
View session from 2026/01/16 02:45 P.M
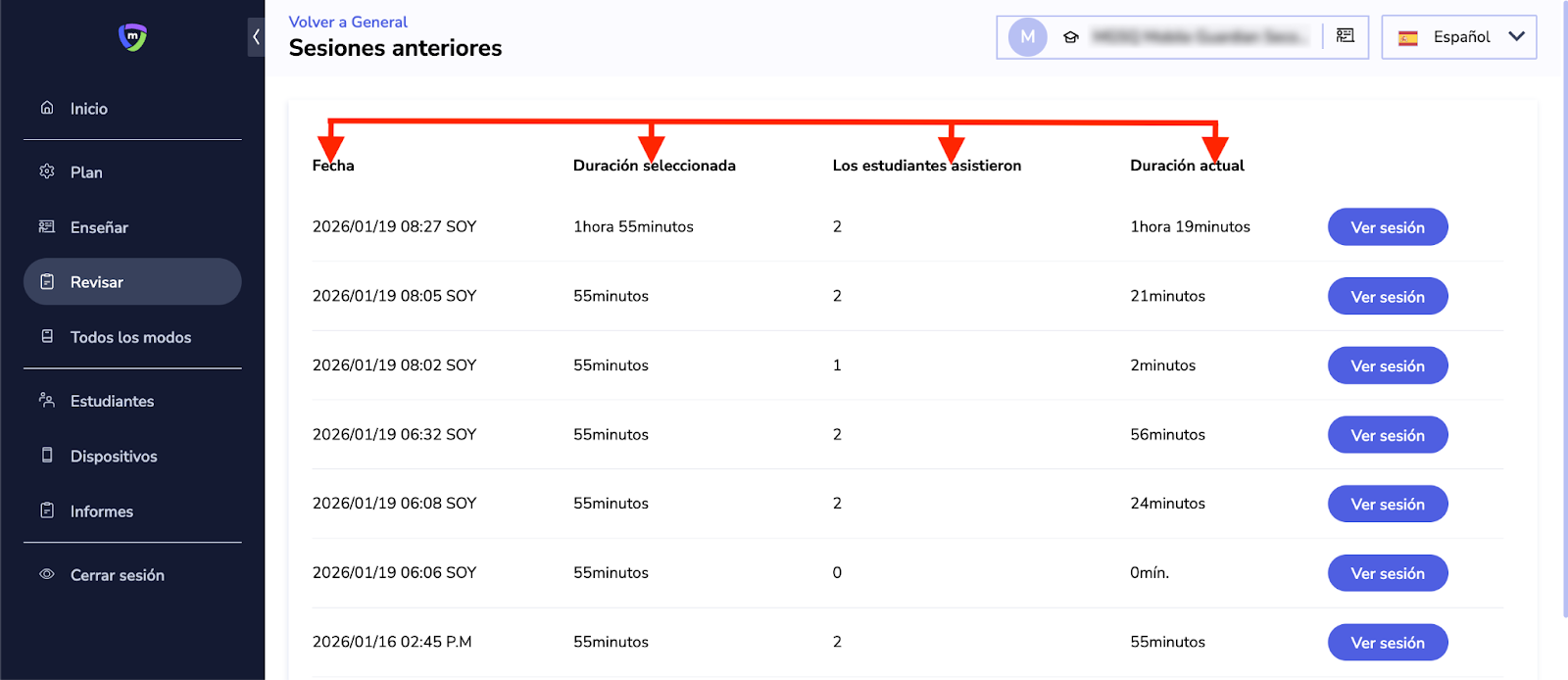point(1387,643)
